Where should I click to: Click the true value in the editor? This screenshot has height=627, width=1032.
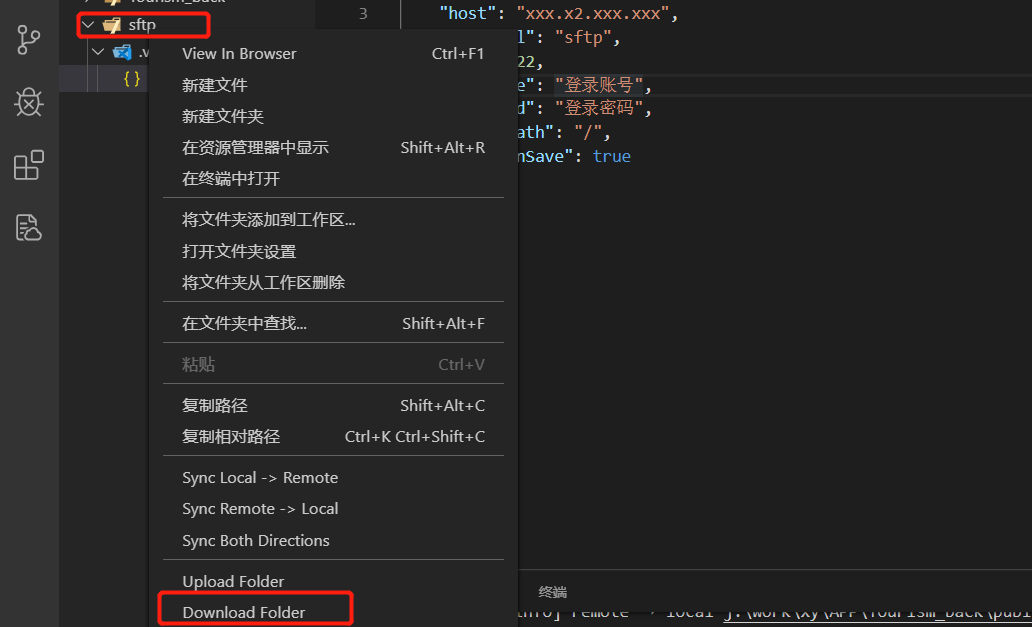(611, 155)
